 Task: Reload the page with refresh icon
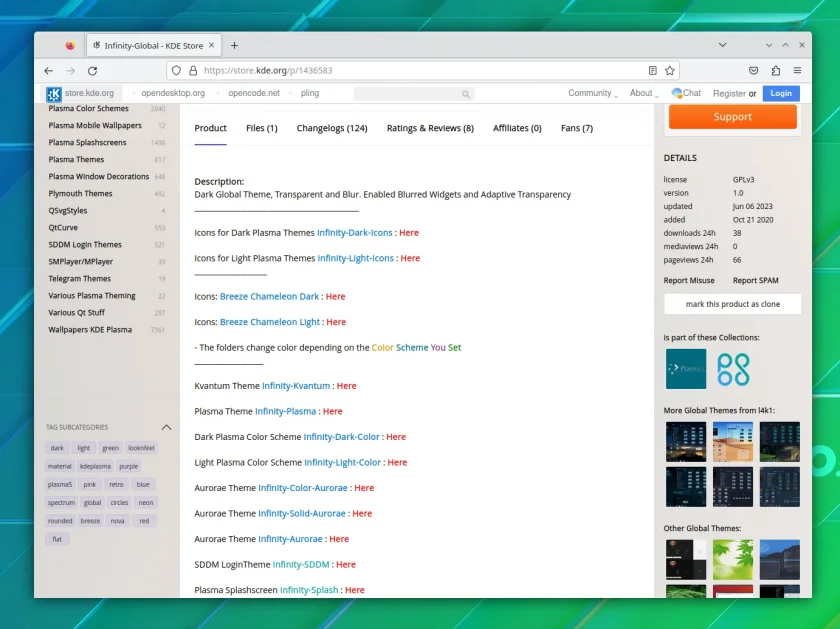pos(92,71)
